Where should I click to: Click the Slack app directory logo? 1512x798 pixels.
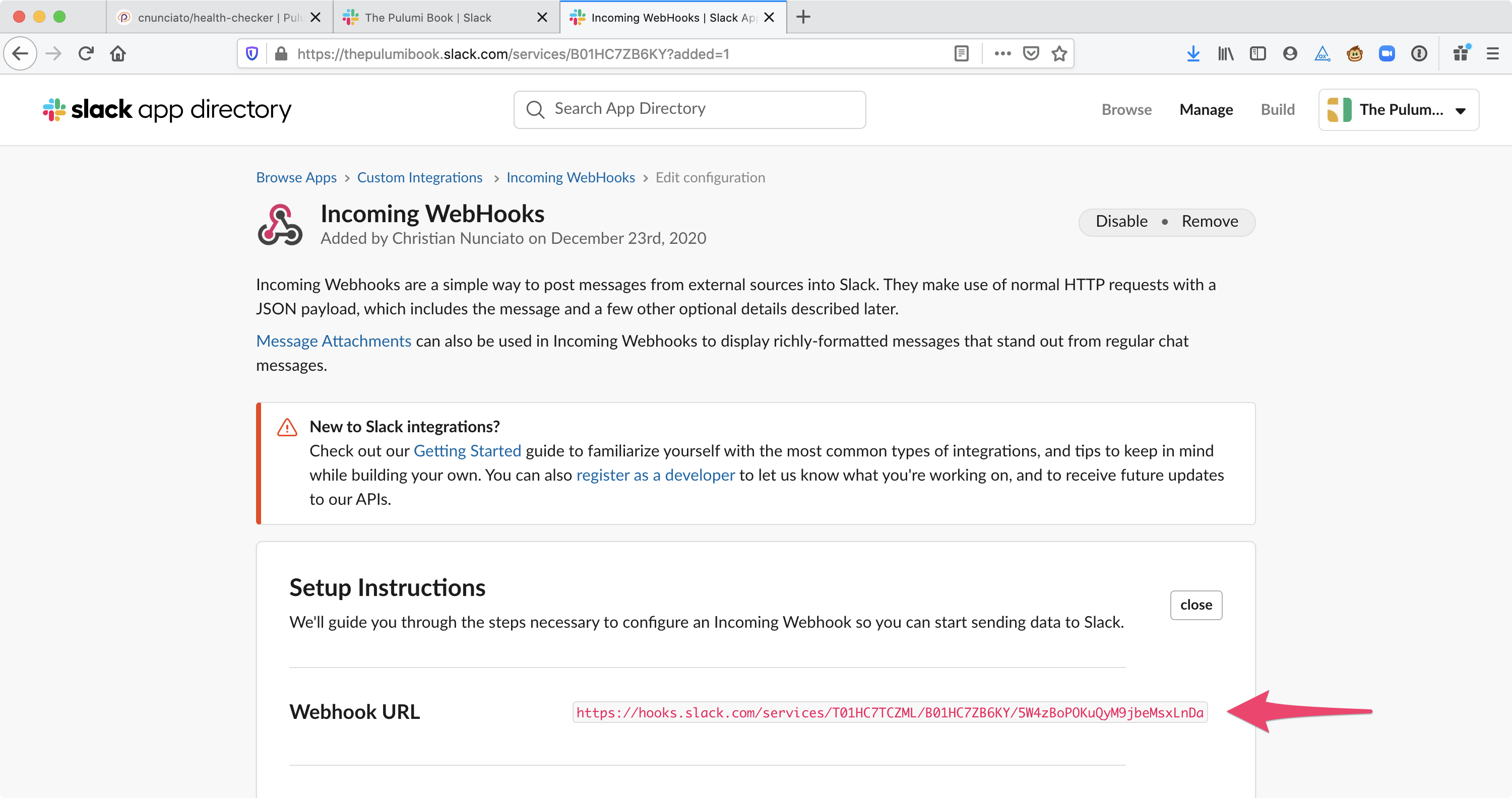coord(167,110)
